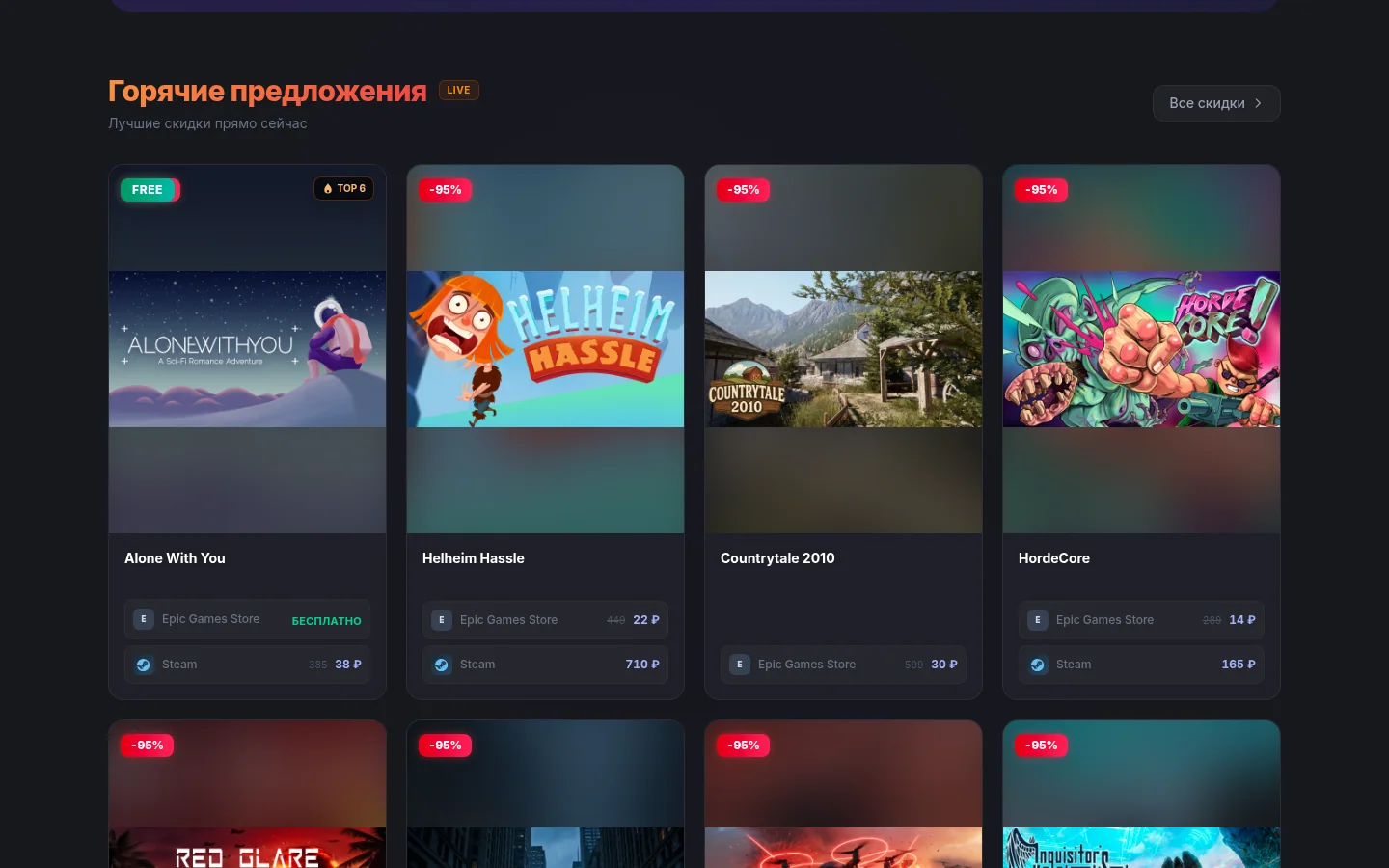The height and width of the screenshot is (868, 1389).
Task: Click the TOP 6 flame badge
Action: click(x=344, y=188)
